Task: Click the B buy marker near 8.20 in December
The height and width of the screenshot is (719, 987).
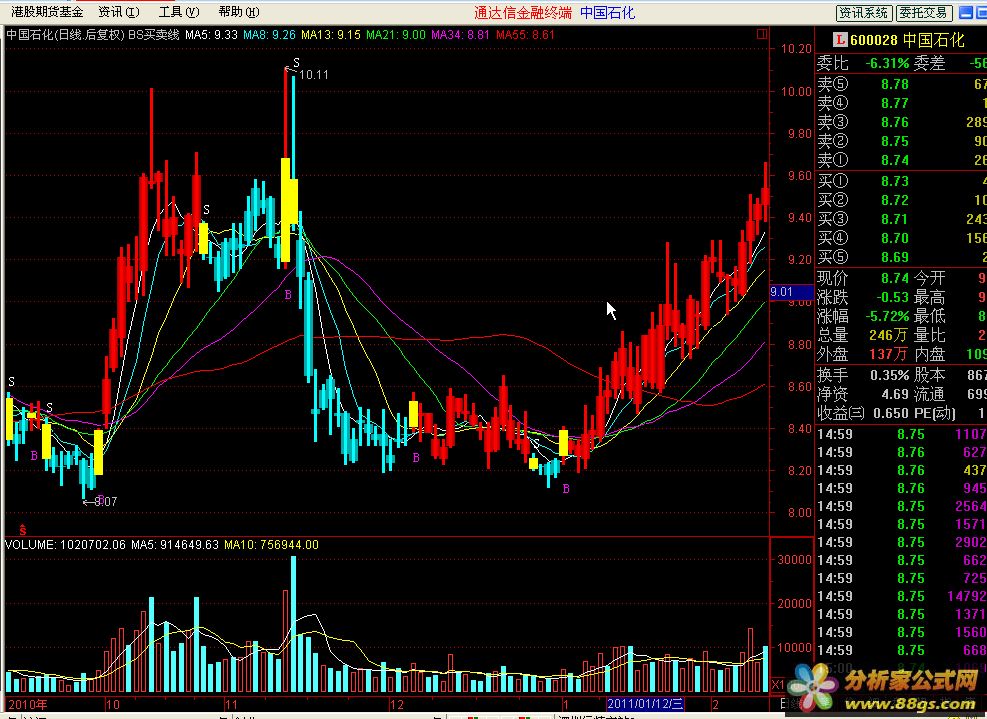Action: (415, 458)
